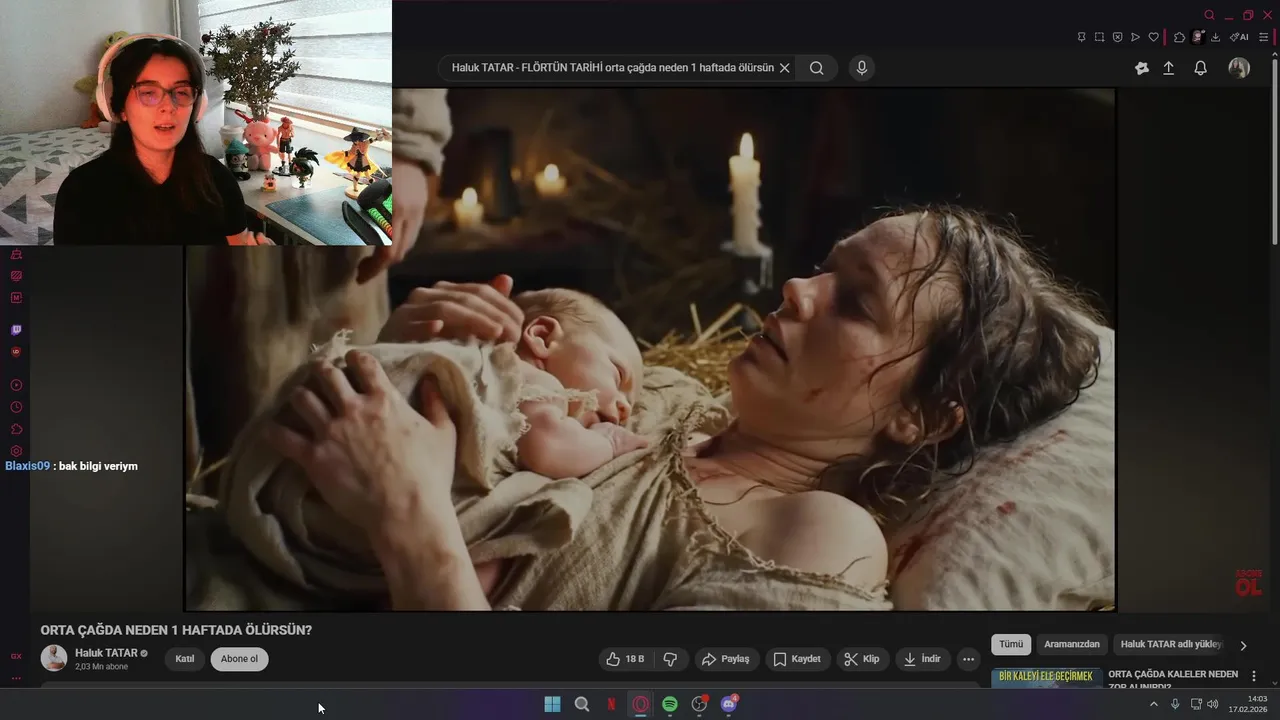This screenshot has height=720, width=1280.
Task: Open the browser downloads icon
Action: tap(1215, 37)
